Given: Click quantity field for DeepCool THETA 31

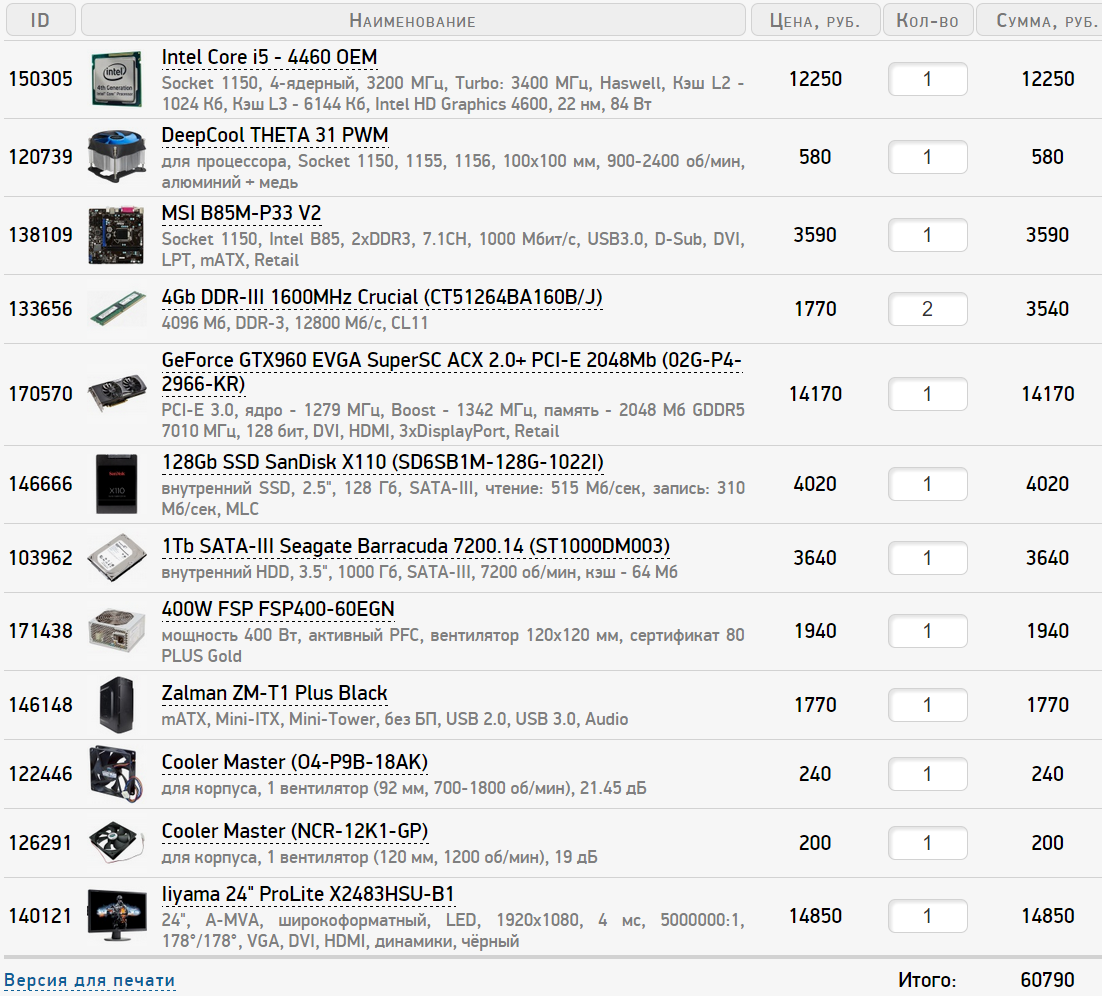Looking at the screenshot, I should 927,157.
